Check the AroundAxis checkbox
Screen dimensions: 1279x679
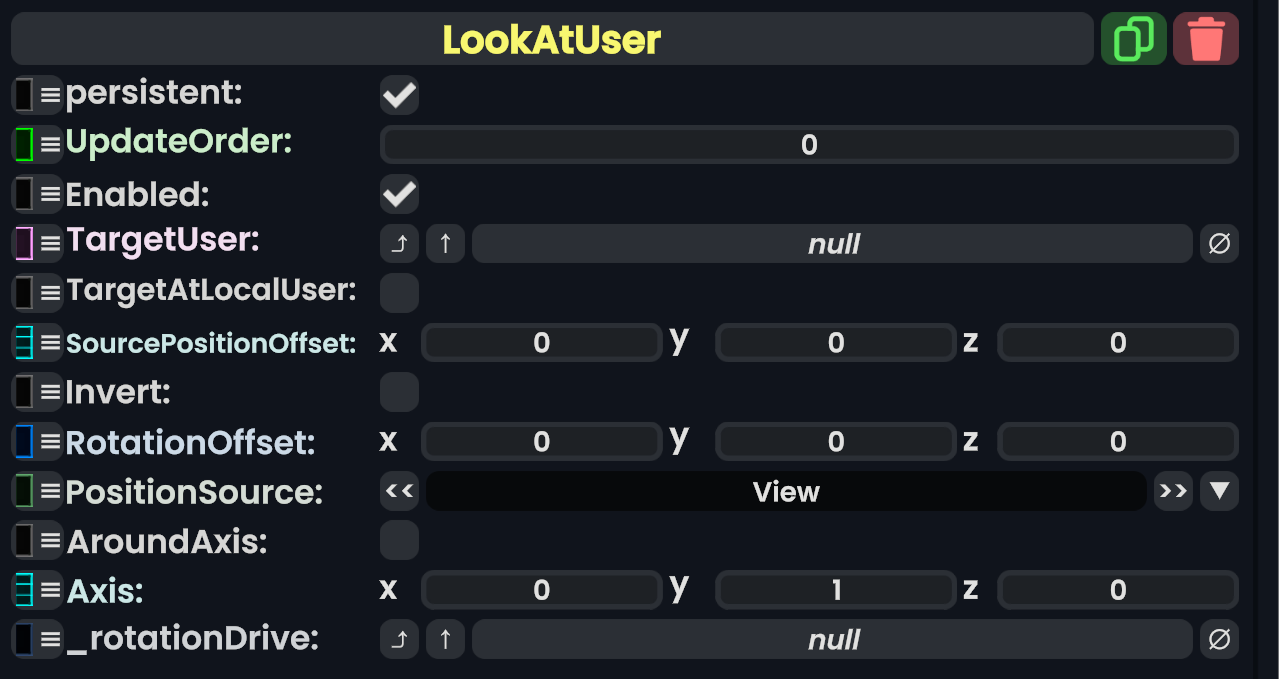click(x=399, y=541)
